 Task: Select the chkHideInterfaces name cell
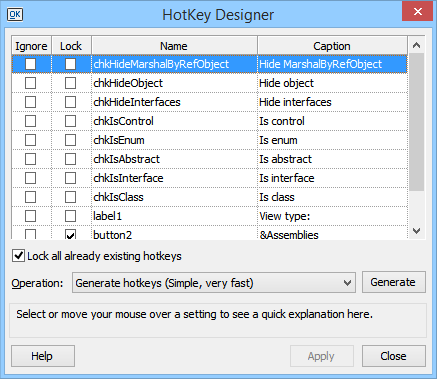pyautogui.click(x=174, y=102)
